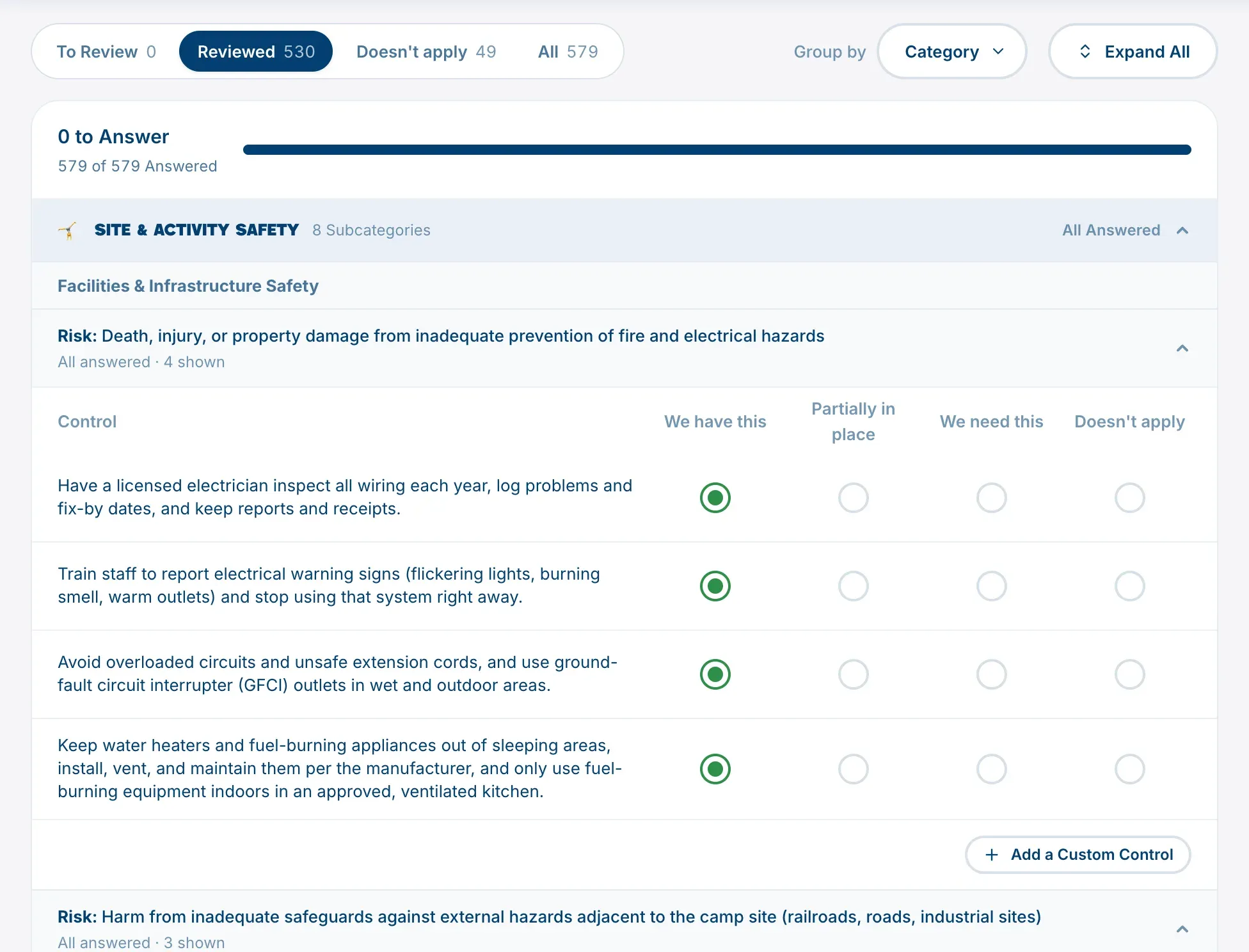Select We have this for water heaters control
The width and height of the screenshot is (1249, 952).
click(x=715, y=769)
